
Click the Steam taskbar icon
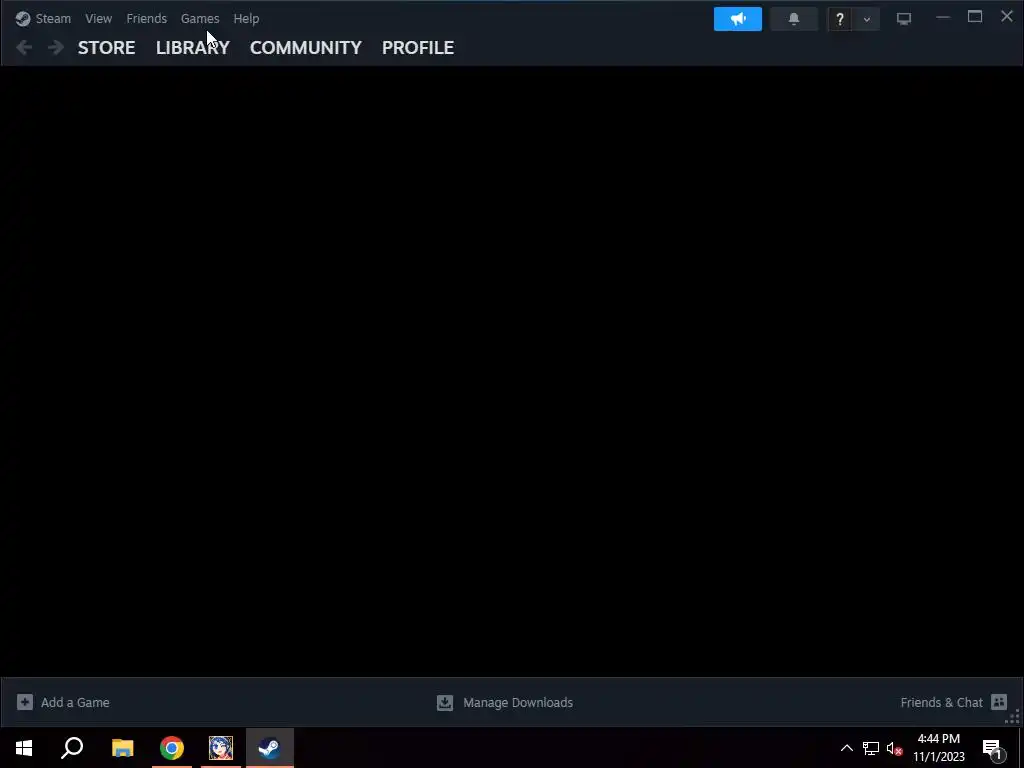270,748
